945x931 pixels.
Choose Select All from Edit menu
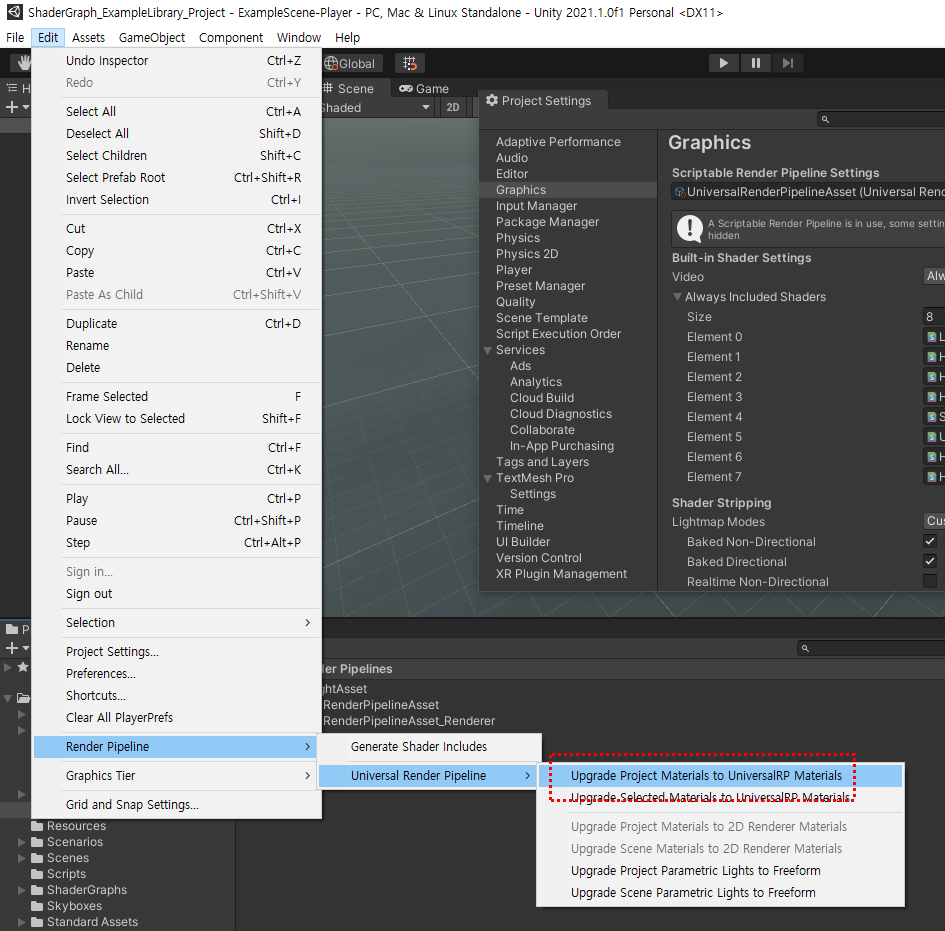pos(177,111)
